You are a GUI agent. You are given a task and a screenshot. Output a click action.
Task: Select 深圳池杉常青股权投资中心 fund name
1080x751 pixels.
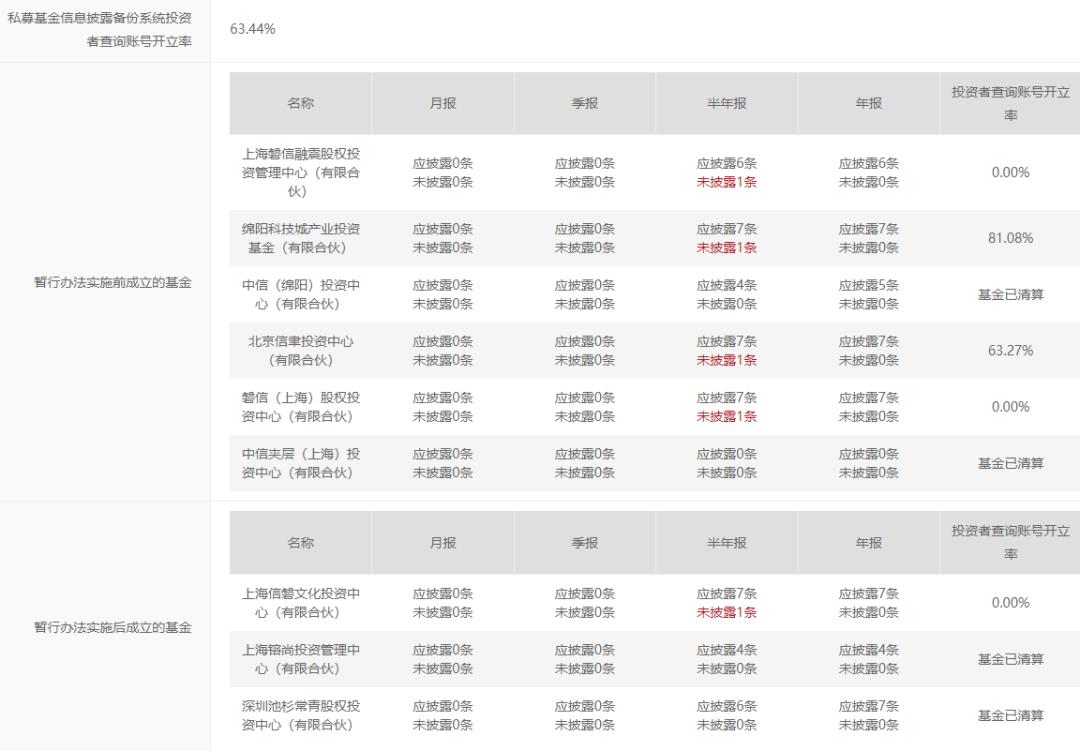(302, 714)
